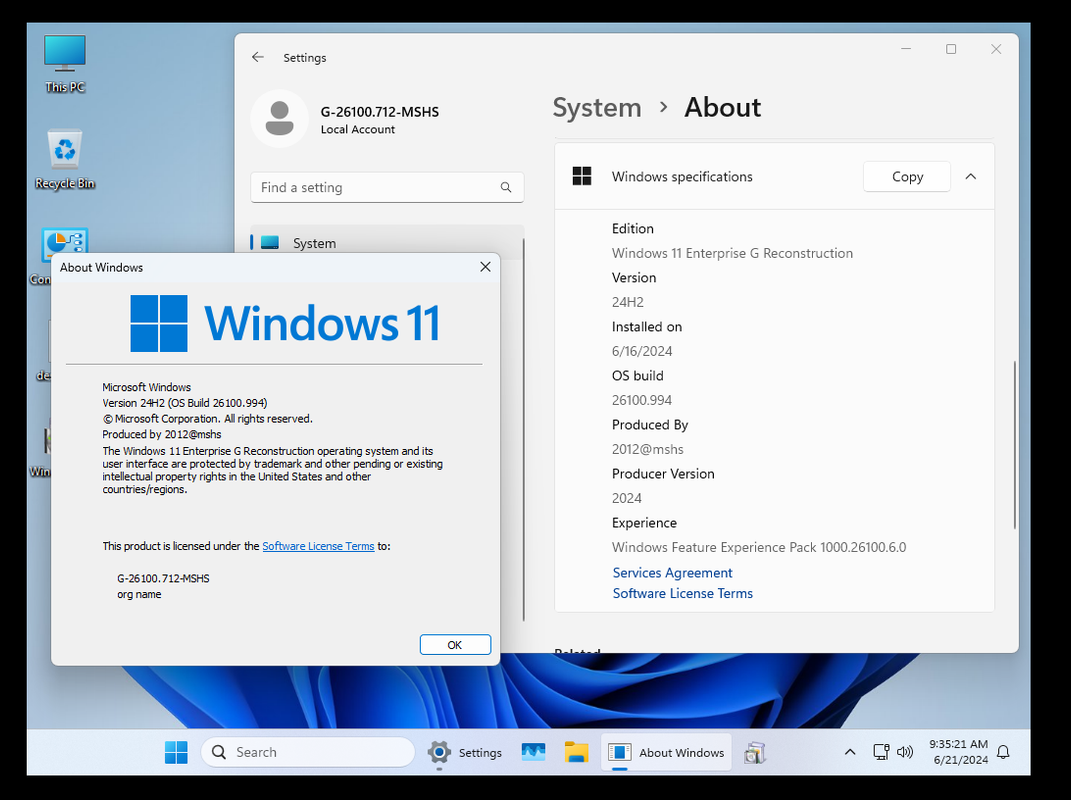
Task: Open Software License Terms link in dialog
Action: point(318,546)
